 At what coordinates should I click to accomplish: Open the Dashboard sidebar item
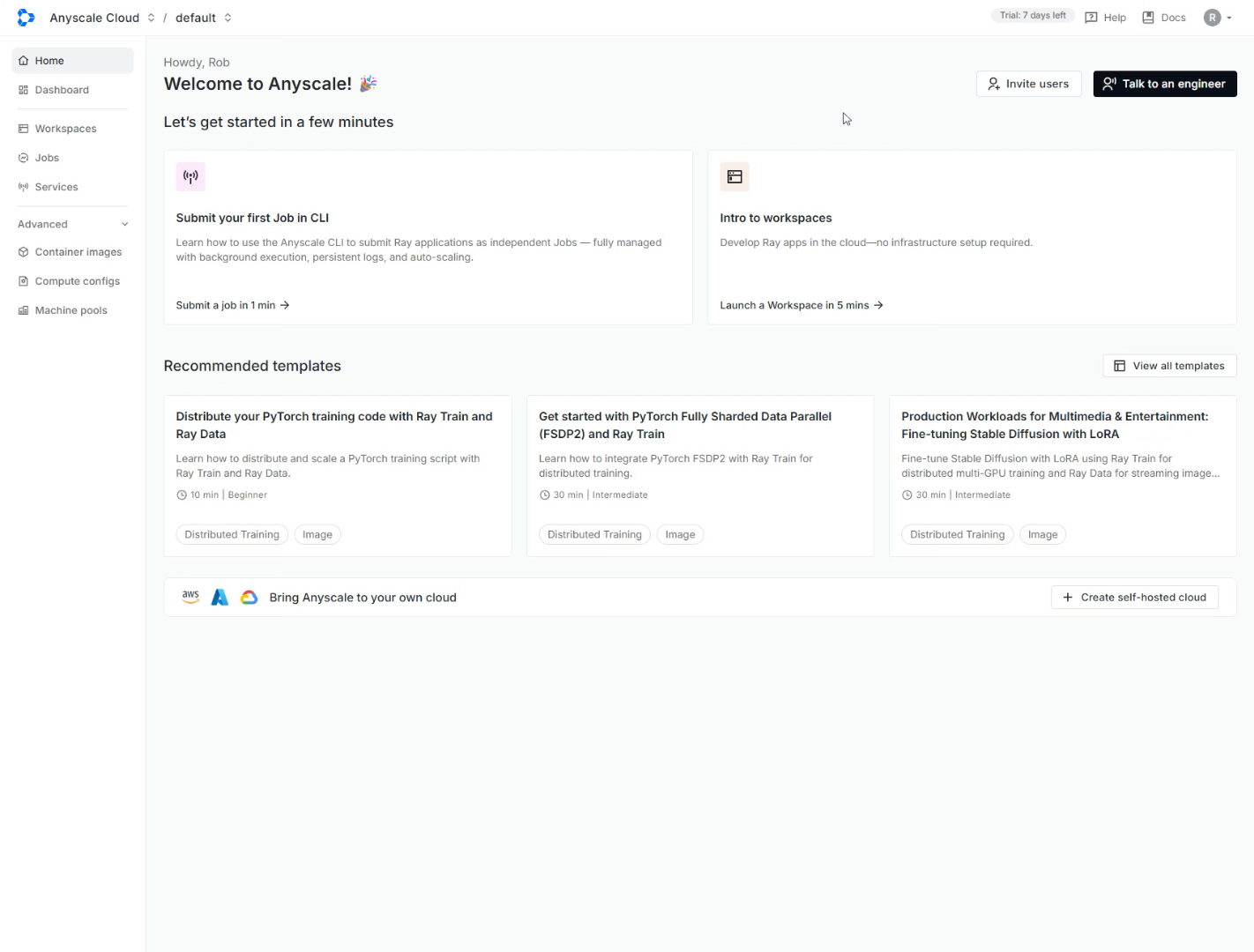point(72,90)
